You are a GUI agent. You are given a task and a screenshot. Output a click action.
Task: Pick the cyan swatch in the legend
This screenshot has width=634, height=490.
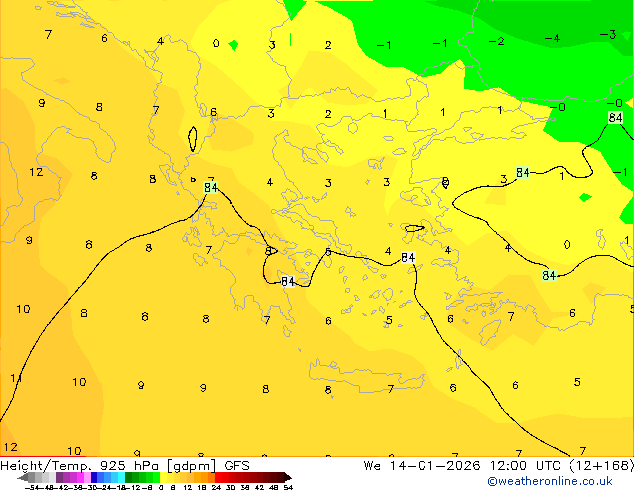[x=121, y=478]
